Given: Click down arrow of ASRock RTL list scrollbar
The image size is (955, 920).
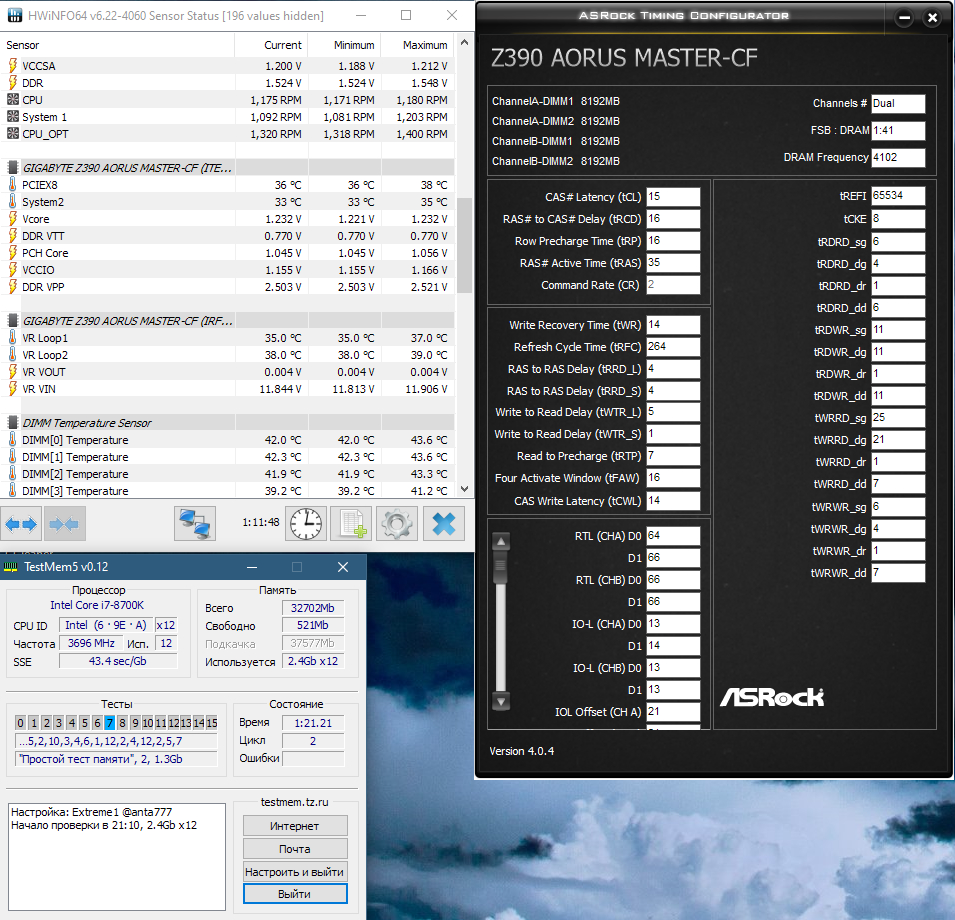Looking at the screenshot, I should click(x=501, y=701).
